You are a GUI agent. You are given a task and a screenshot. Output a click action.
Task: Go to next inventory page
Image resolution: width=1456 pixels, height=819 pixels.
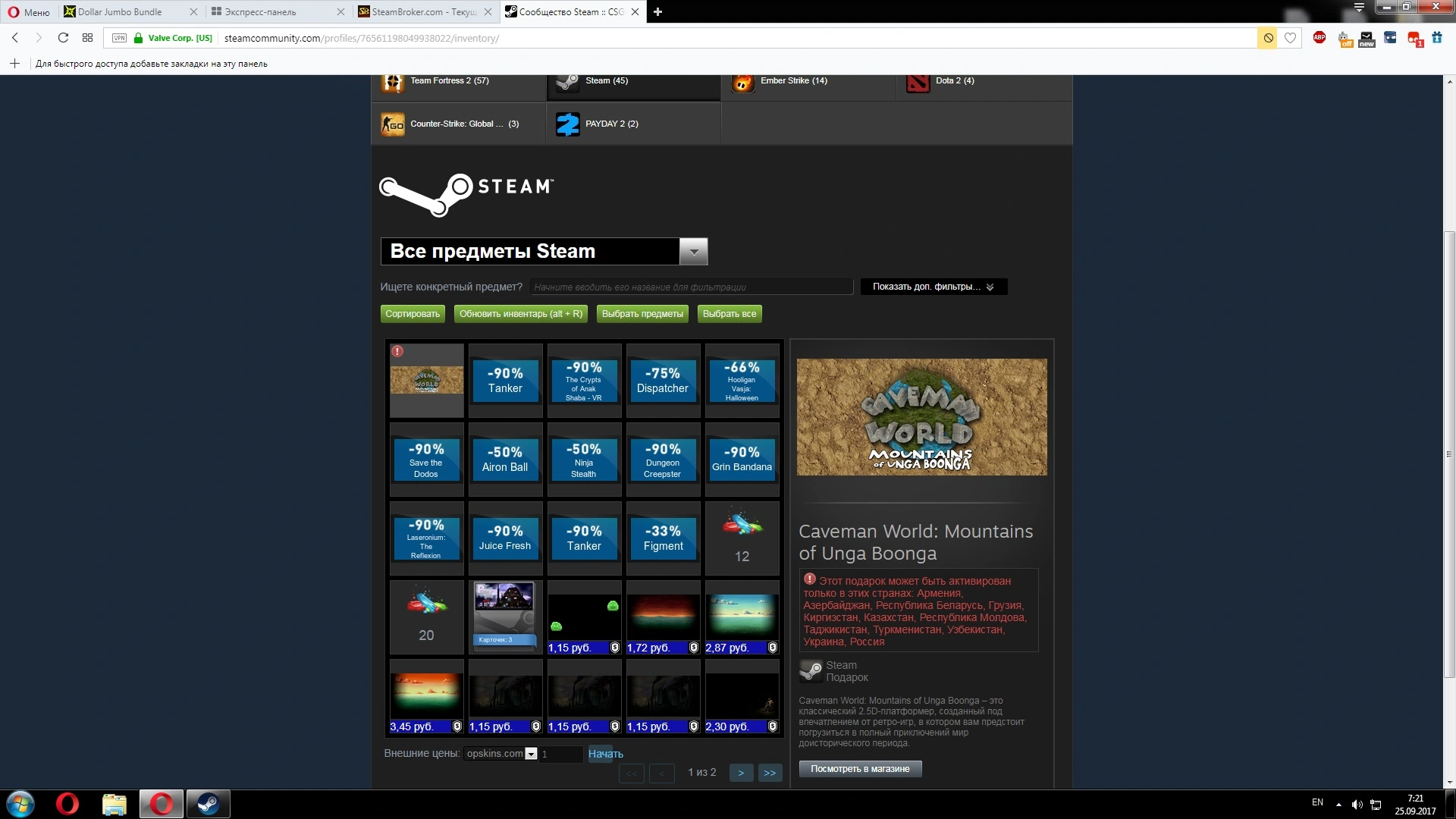pyautogui.click(x=741, y=773)
